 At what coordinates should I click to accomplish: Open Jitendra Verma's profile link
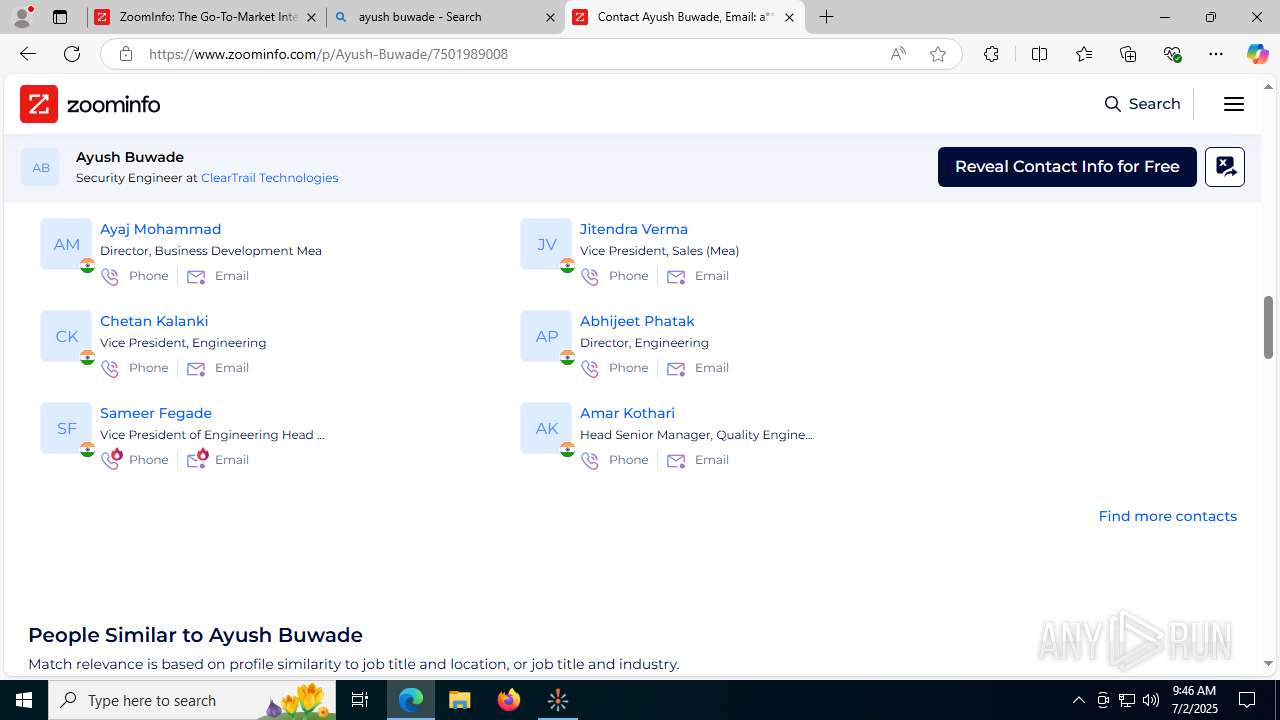634,229
